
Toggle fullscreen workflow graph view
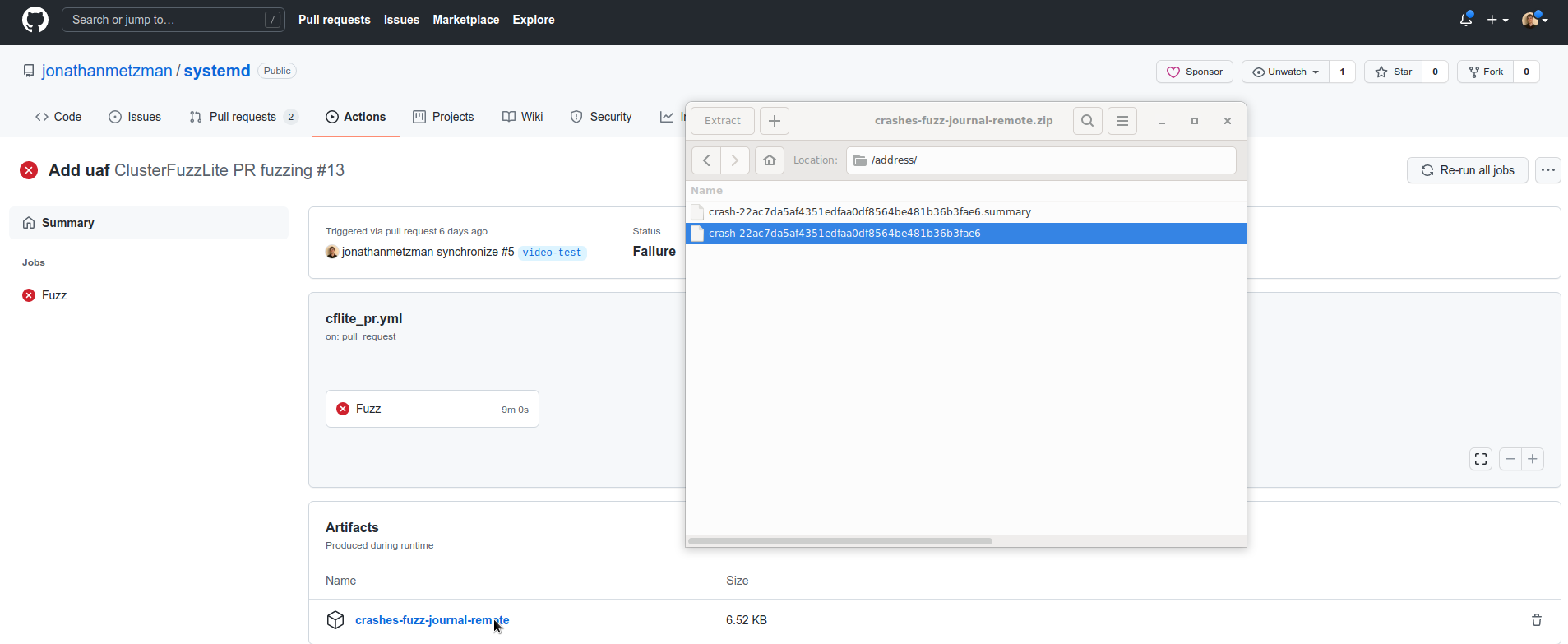1481,459
